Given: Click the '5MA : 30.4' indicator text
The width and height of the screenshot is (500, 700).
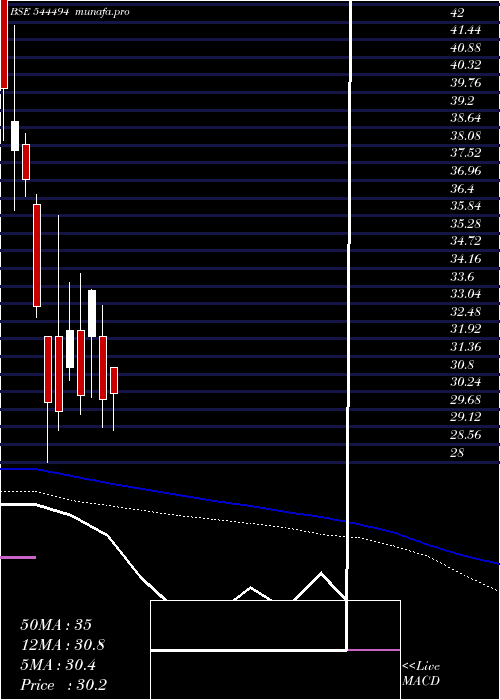Looking at the screenshot, I should 58,665.
